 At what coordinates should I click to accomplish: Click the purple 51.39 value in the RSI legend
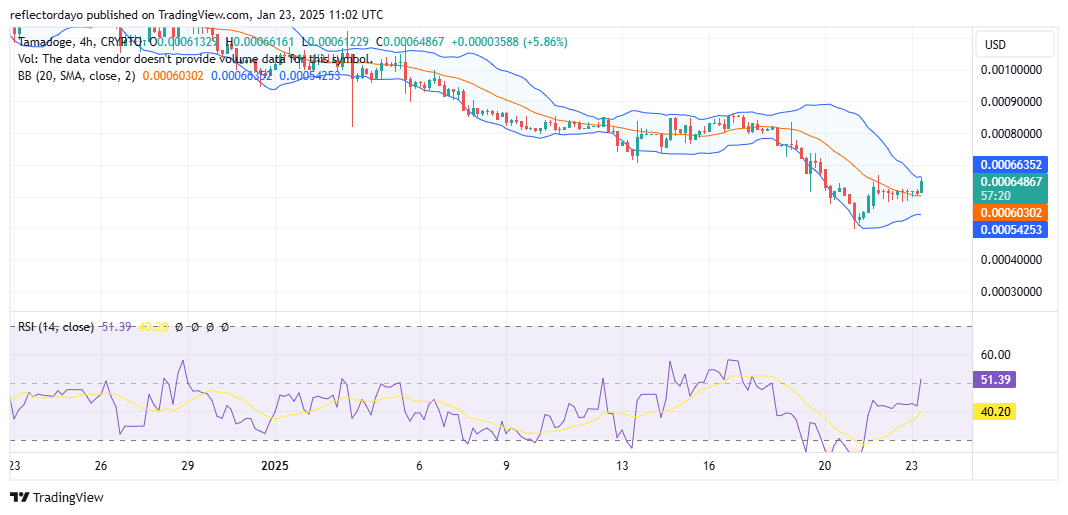point(116,327)
